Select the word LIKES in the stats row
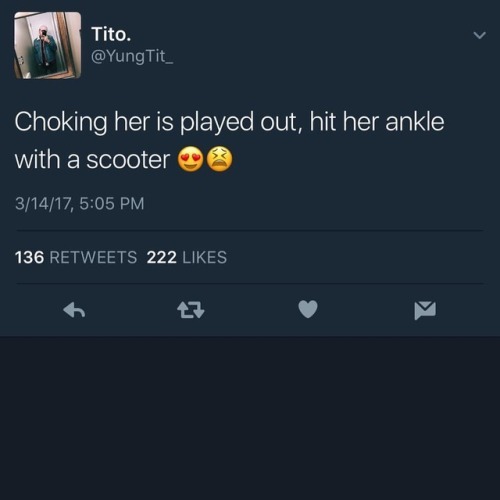Viewport: 500px width, 500px height. pyautogui.click(x=205, y=257)
